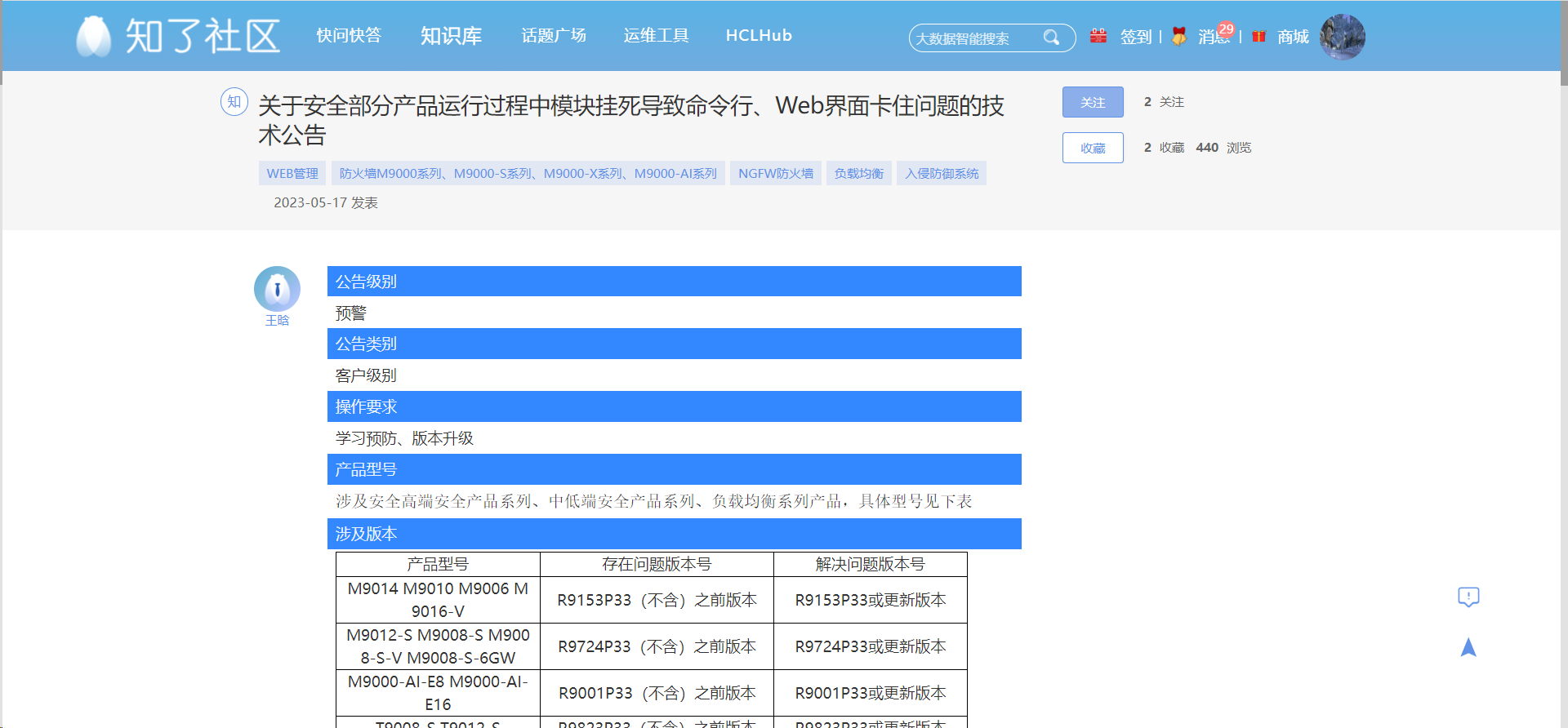Open HCLHub navigation item

click(759, 36)
